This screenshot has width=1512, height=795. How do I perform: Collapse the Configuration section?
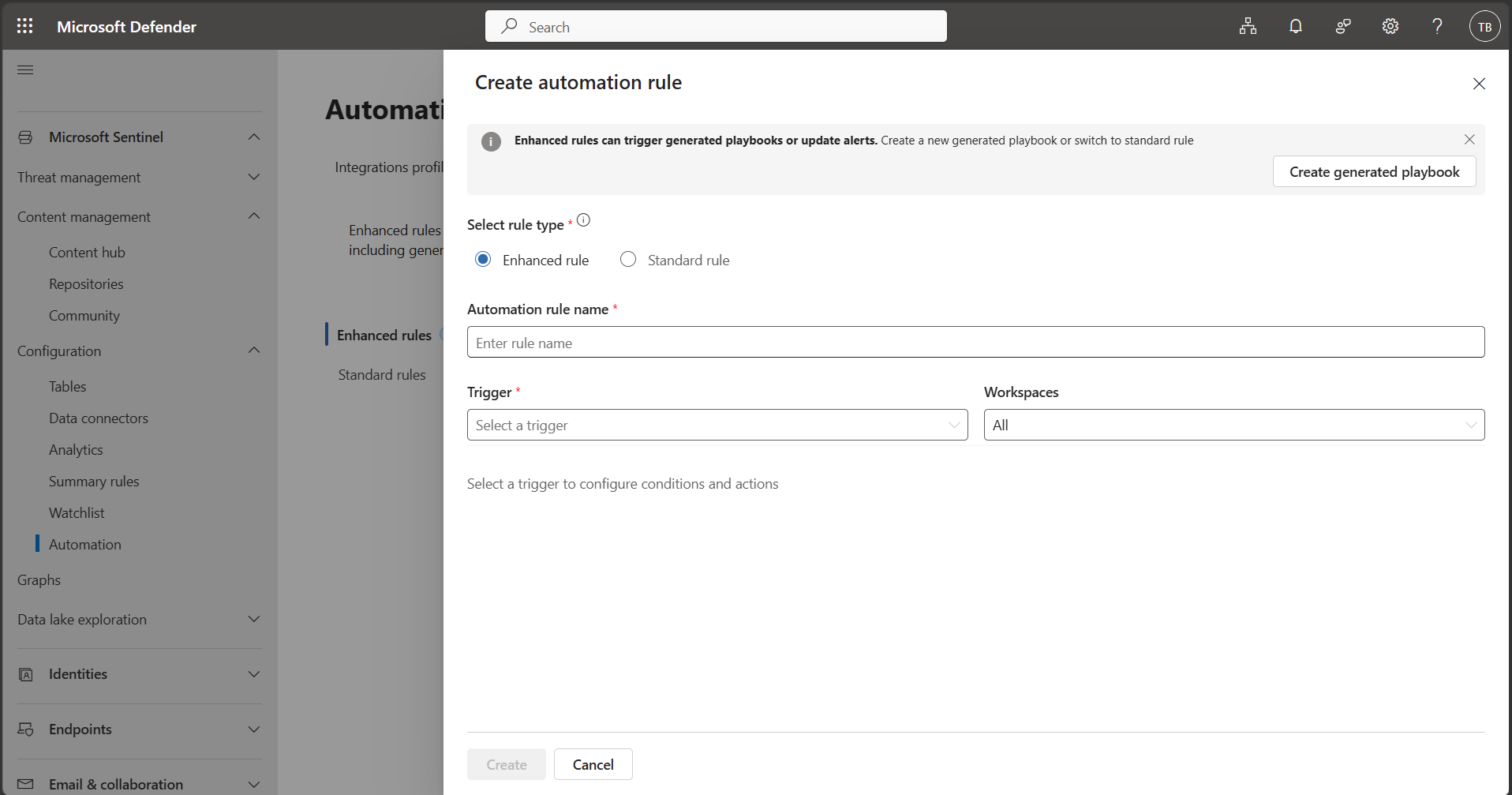tap(254, 351)
